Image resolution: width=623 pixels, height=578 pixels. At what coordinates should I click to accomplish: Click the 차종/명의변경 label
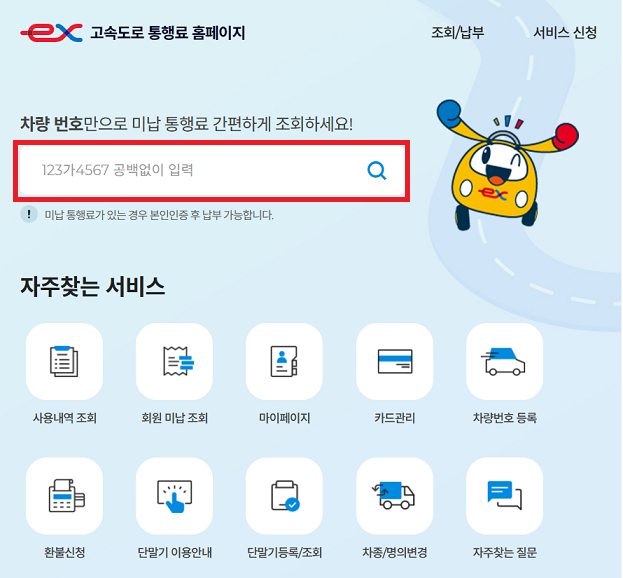[395, 552]
